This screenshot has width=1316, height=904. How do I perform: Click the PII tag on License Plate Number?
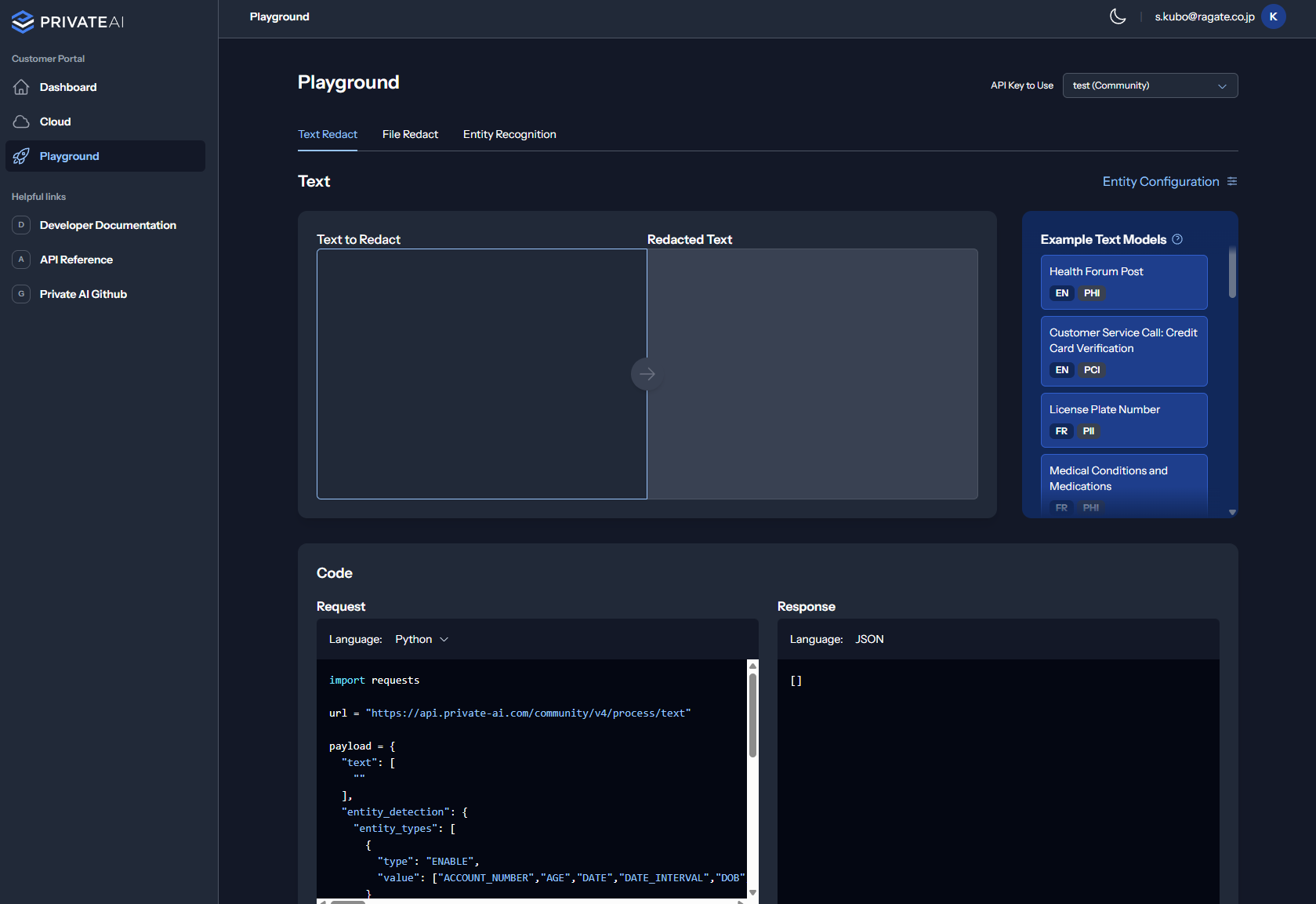(x=1088, y=431)
